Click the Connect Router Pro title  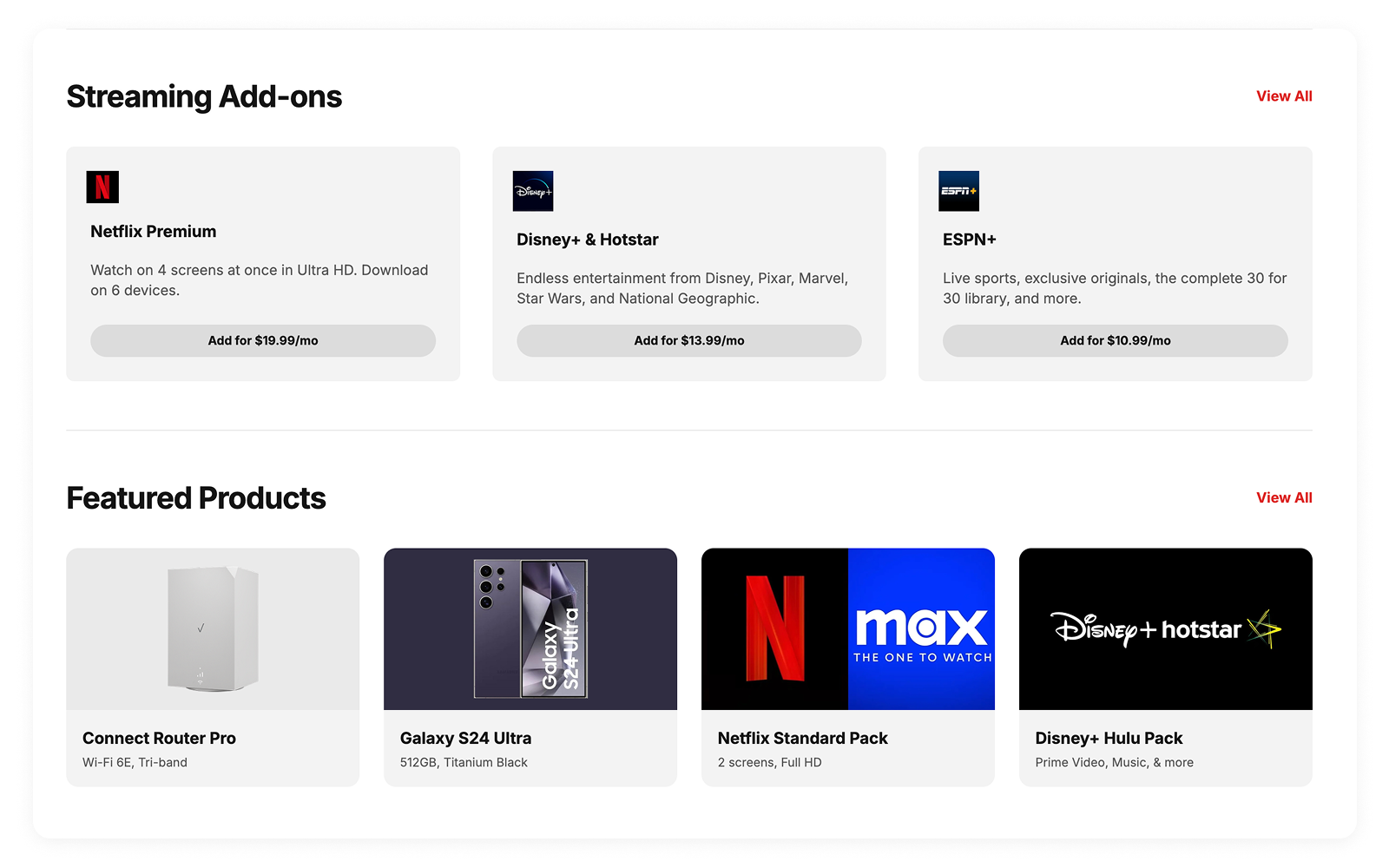tap(159, 739)
